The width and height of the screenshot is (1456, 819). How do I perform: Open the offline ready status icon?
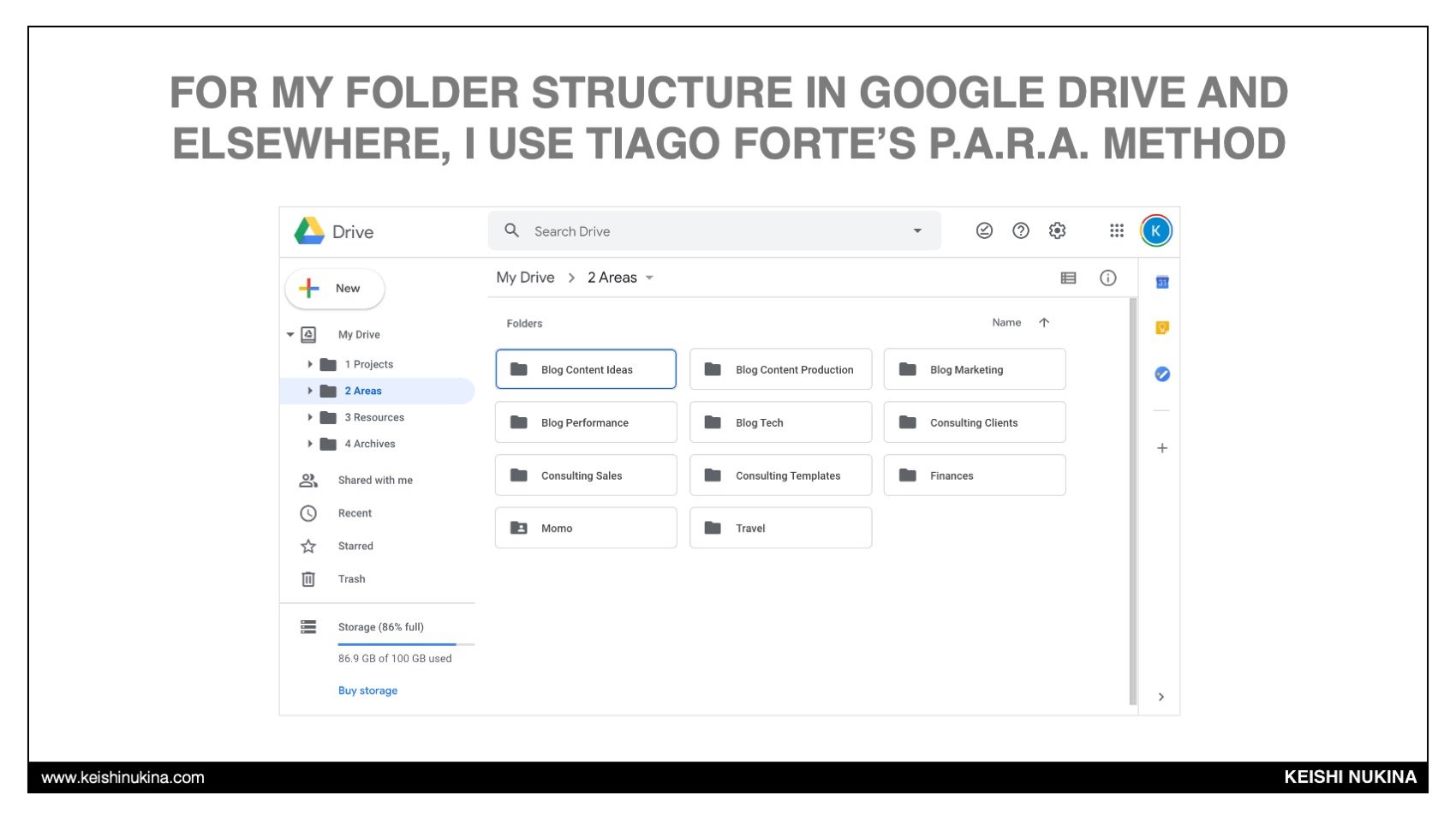click(984, 230)
